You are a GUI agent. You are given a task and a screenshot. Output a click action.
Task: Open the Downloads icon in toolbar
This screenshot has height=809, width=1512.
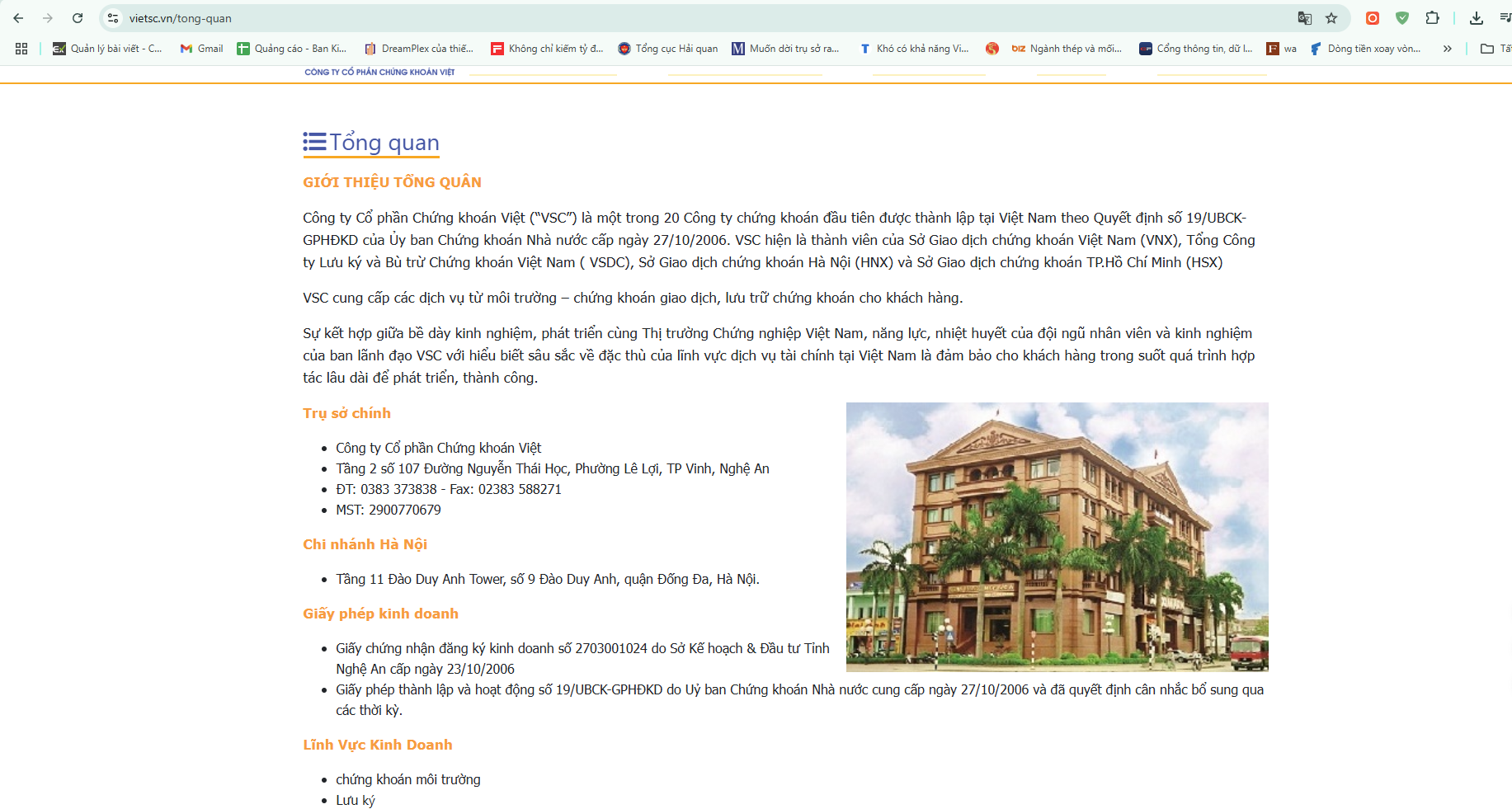(1477, 18)
